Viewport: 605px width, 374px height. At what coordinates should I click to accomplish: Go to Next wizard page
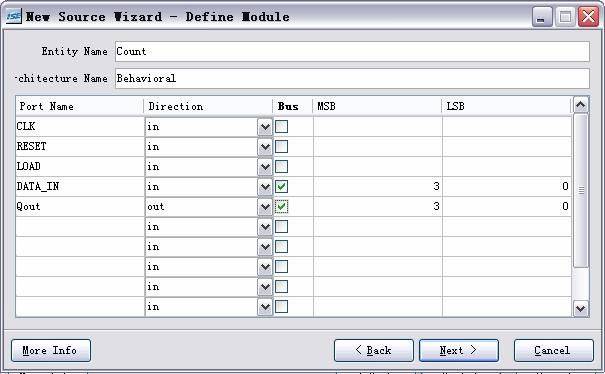pyautogui.click(x=459, y=350)
